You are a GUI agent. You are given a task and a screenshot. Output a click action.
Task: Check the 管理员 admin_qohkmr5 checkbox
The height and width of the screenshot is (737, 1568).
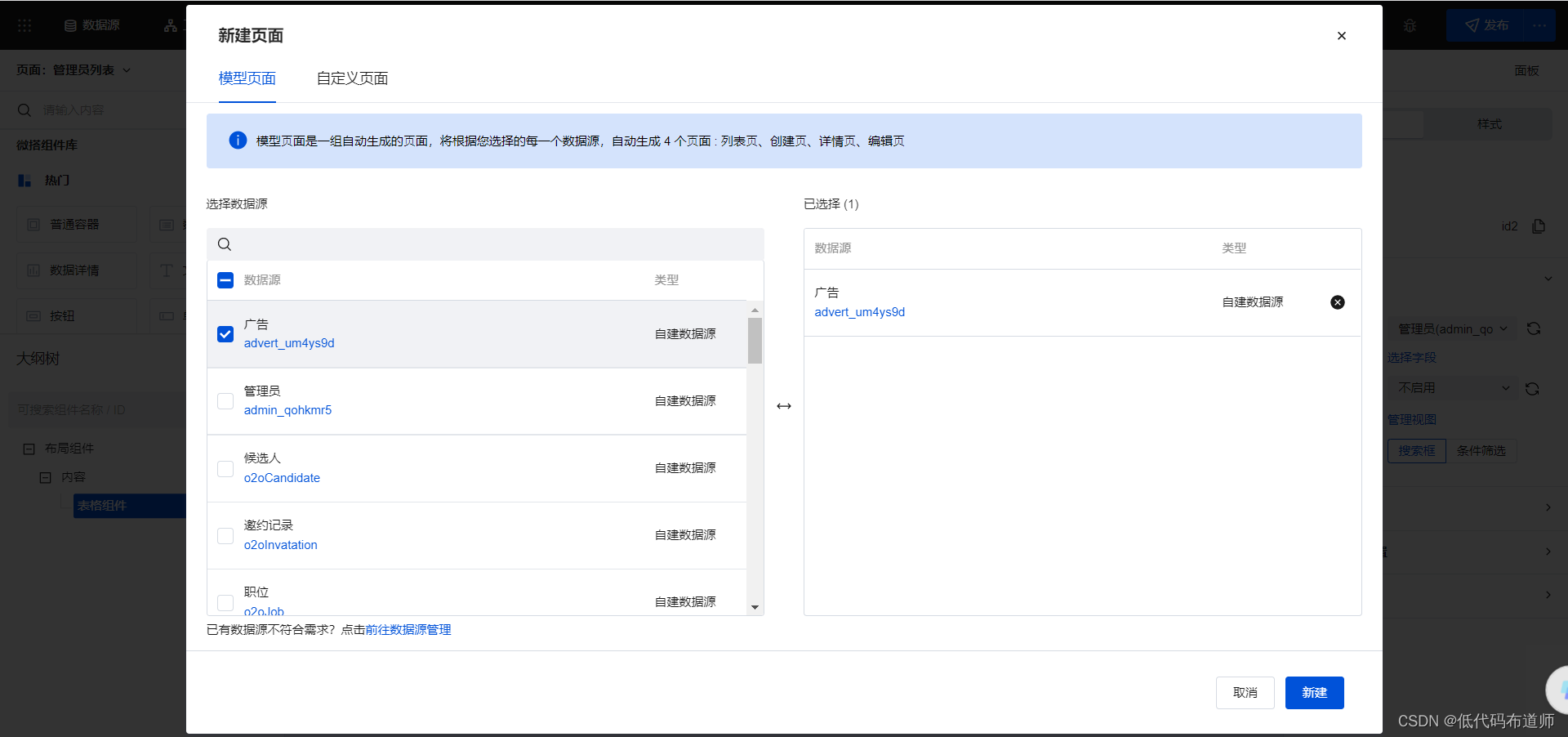pos(225,401)
